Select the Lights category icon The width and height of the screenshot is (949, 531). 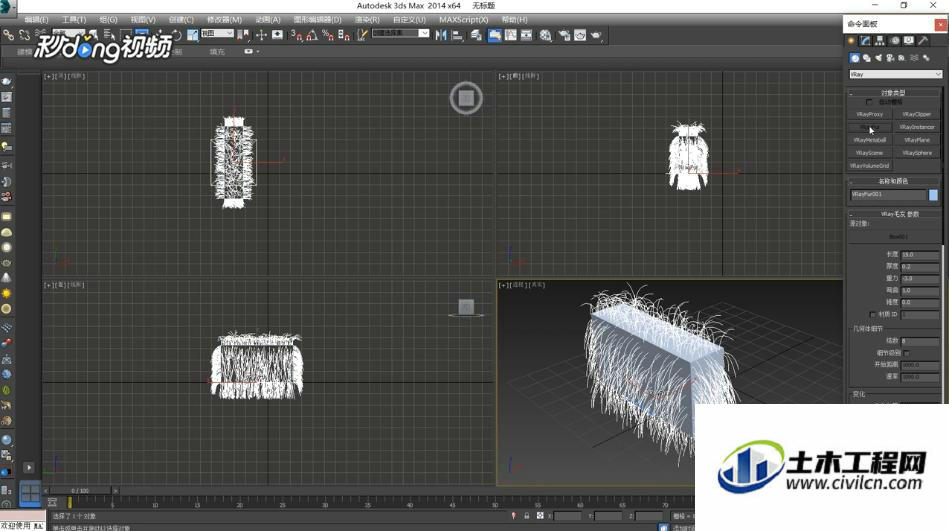coord(878,58)
